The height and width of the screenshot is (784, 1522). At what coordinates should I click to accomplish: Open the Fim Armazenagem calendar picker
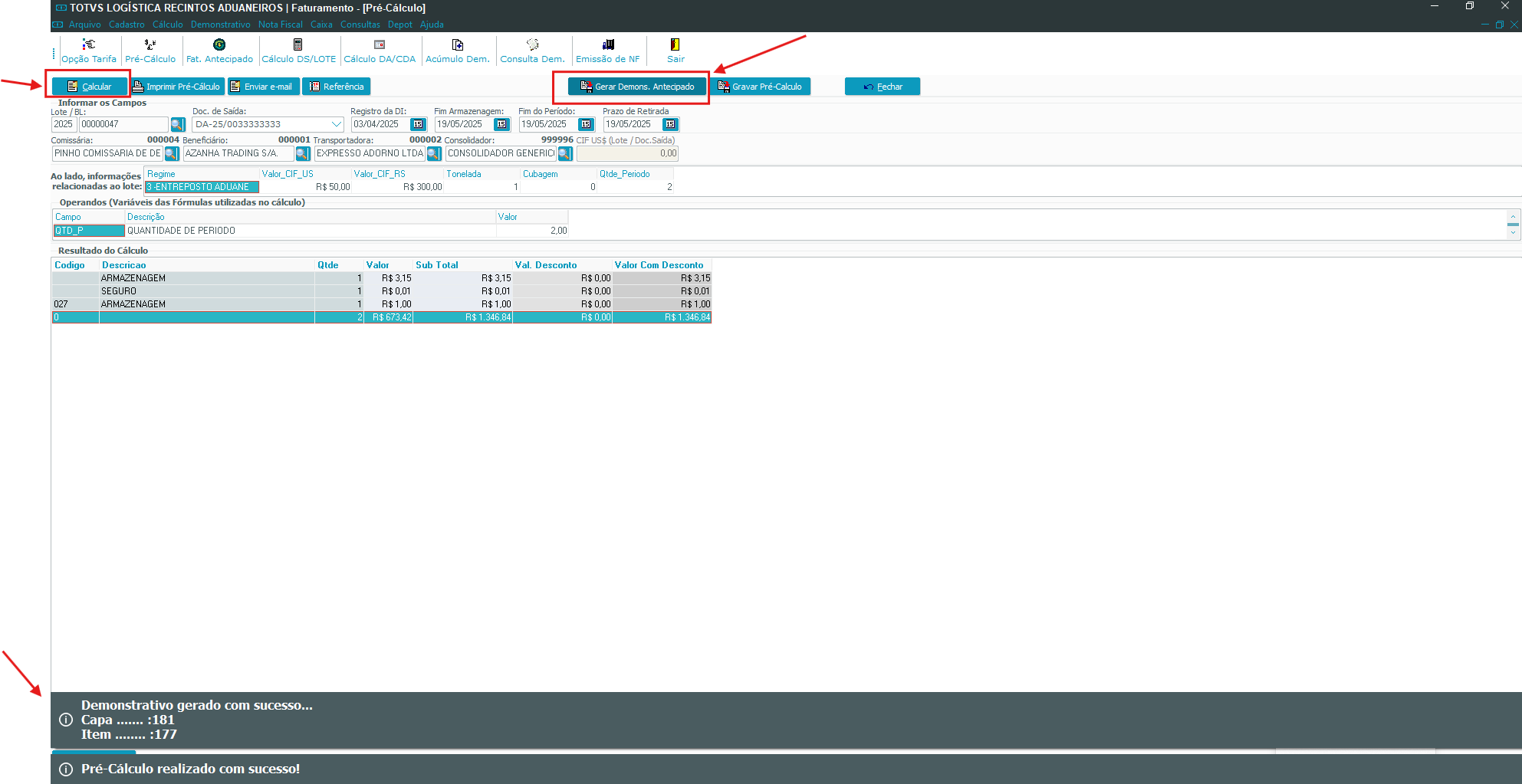pyautogui.click(x=501, y=124)
